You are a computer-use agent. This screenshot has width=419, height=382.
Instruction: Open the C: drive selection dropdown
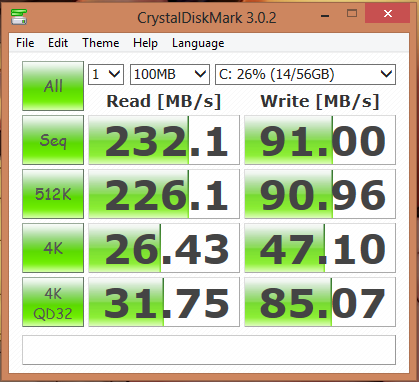pyautogui.click(x=305, y=74)
